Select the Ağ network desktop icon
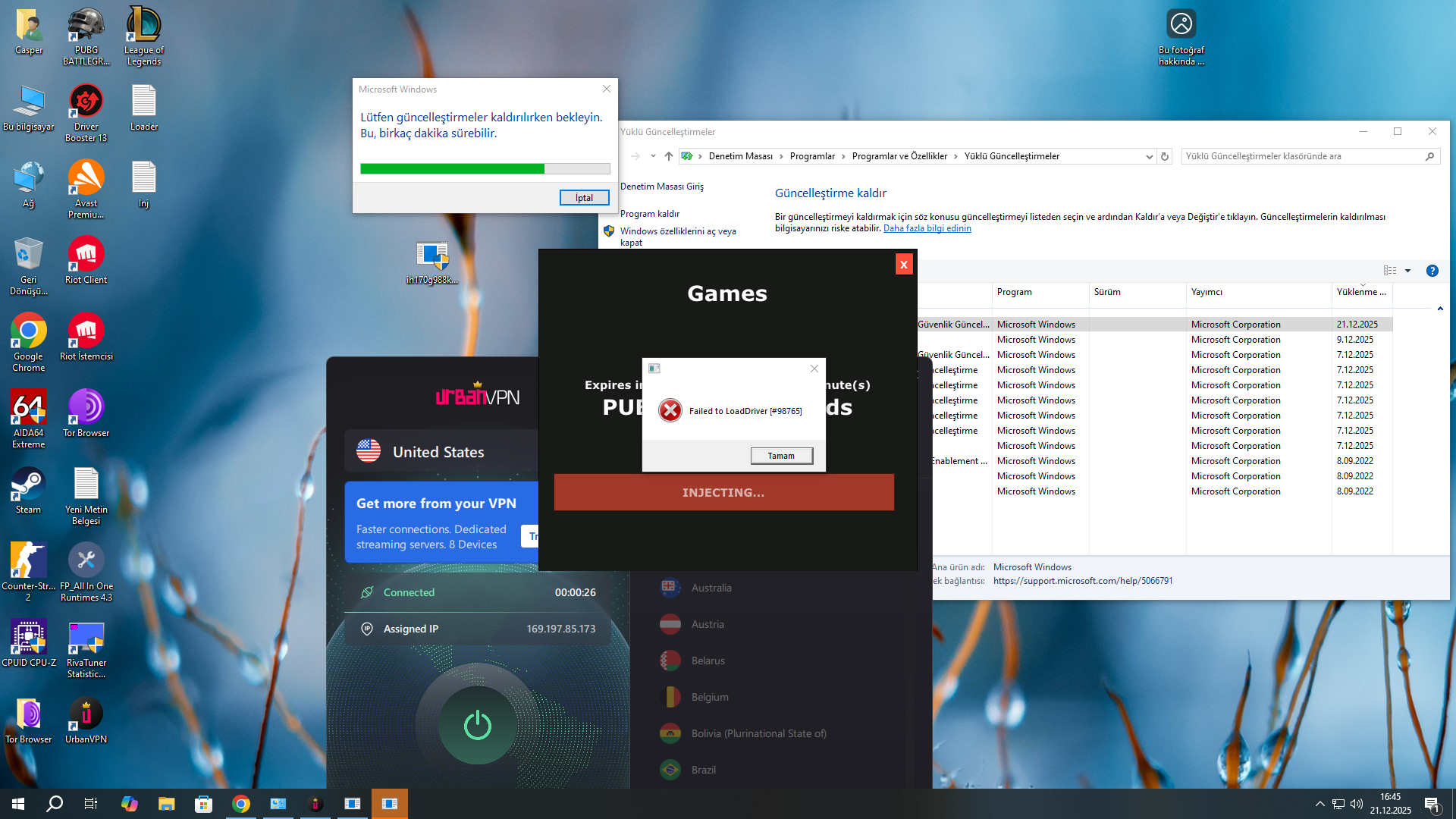The width and height of the screenshot is (1456, 819). [29, 184]
